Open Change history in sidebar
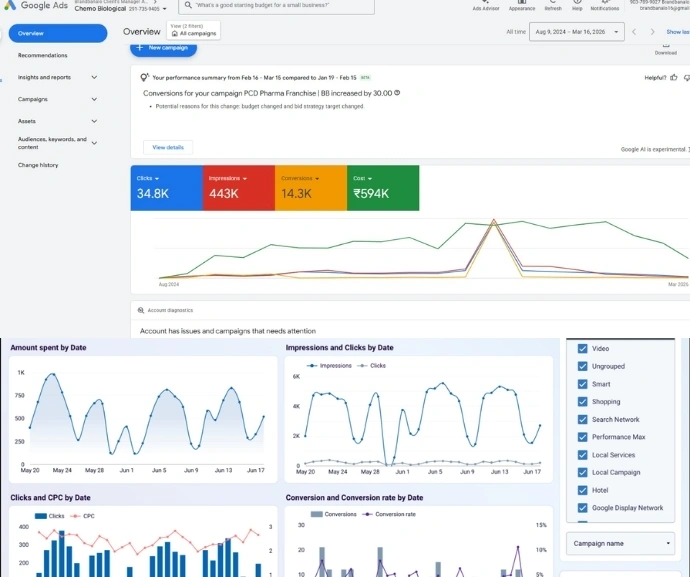 [38, 165]
